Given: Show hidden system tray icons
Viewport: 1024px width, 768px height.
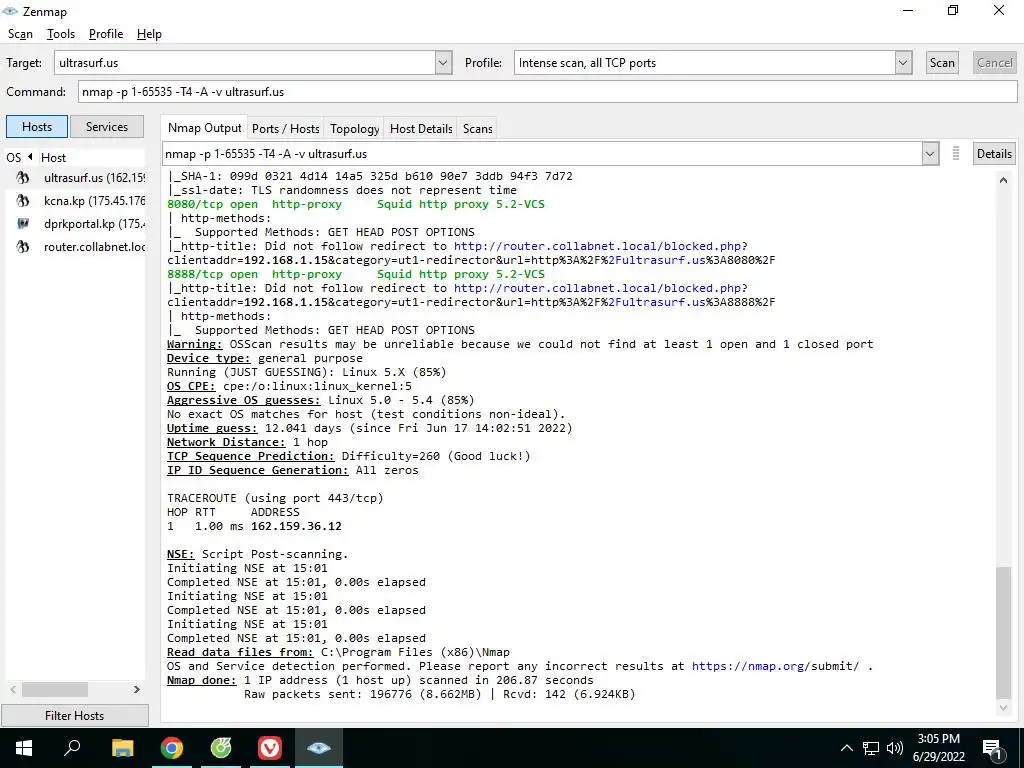Looking at the screenshot, I should [x=846, y=748].
